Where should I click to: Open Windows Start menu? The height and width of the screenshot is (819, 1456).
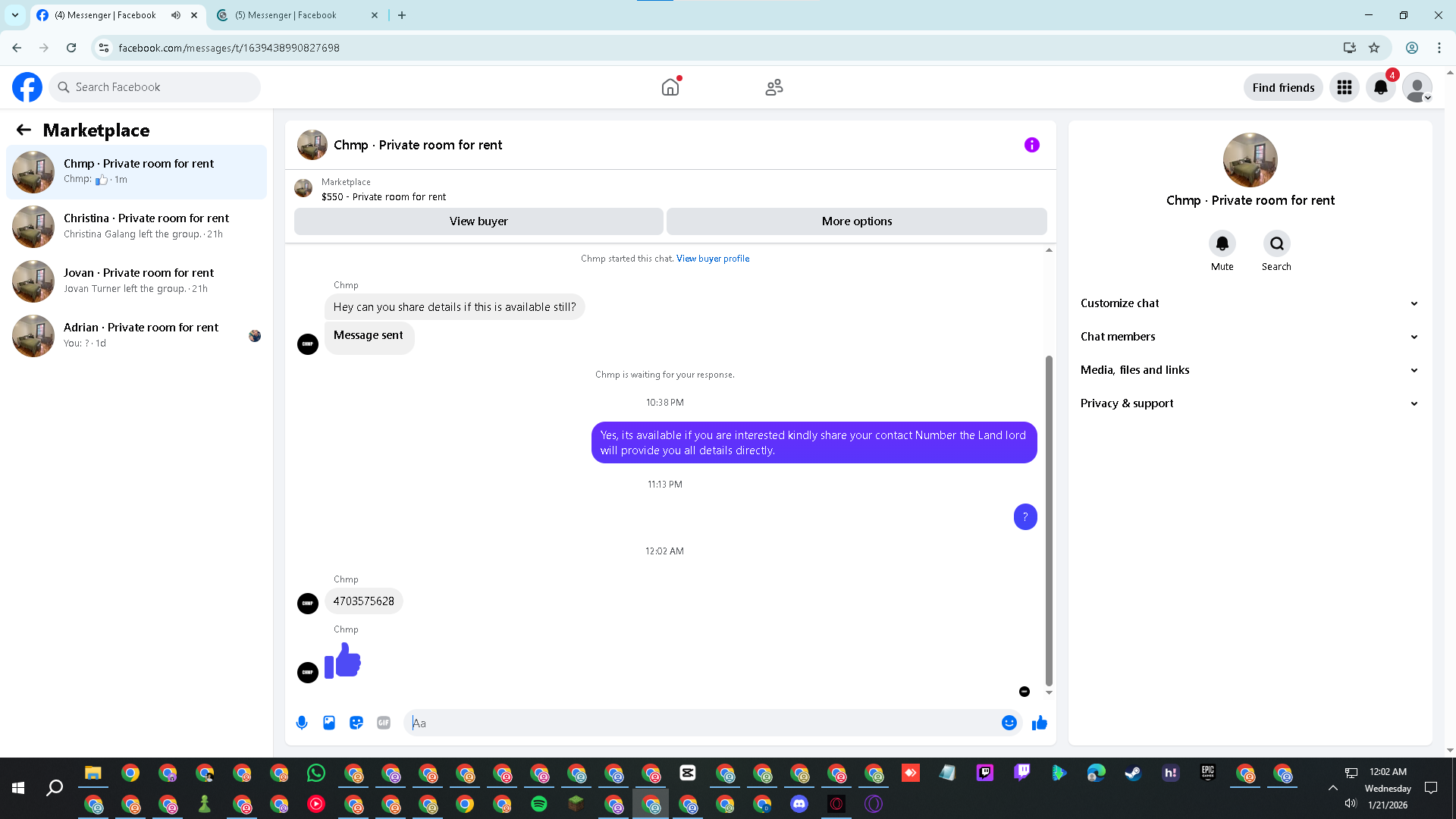(18, 789)
